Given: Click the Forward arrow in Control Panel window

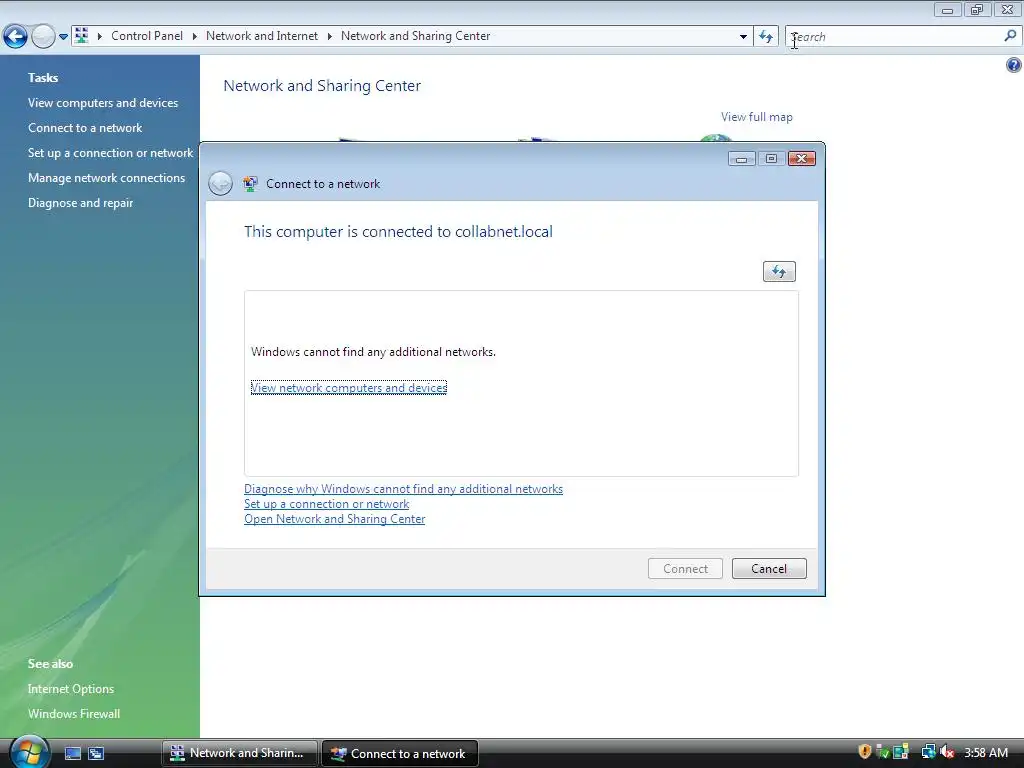Looking at the screenshot, I should [43, 37].
